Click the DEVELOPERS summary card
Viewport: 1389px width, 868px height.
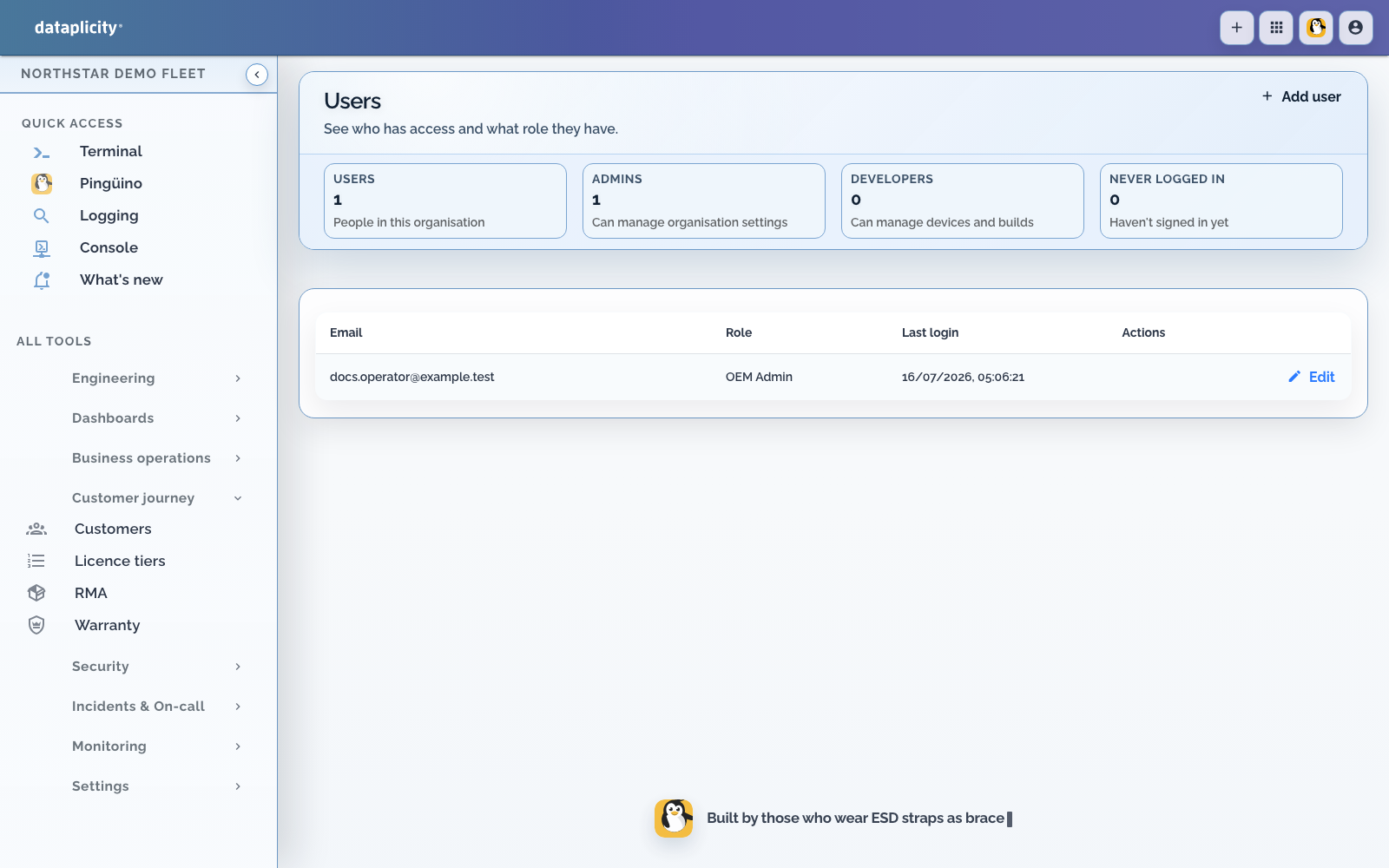[x=963, y=201]
